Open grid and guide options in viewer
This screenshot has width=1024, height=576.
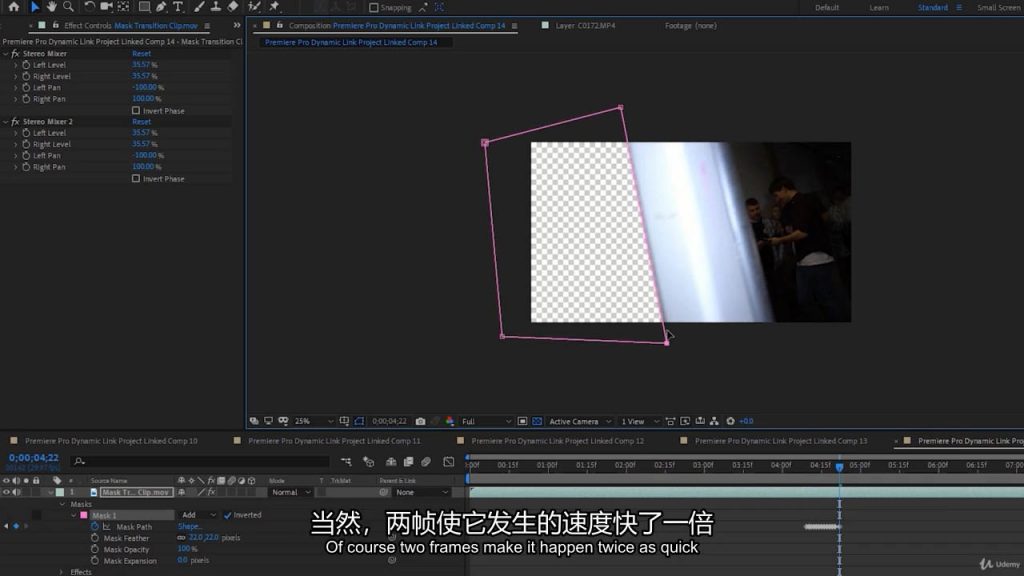[x=344, y=421]
